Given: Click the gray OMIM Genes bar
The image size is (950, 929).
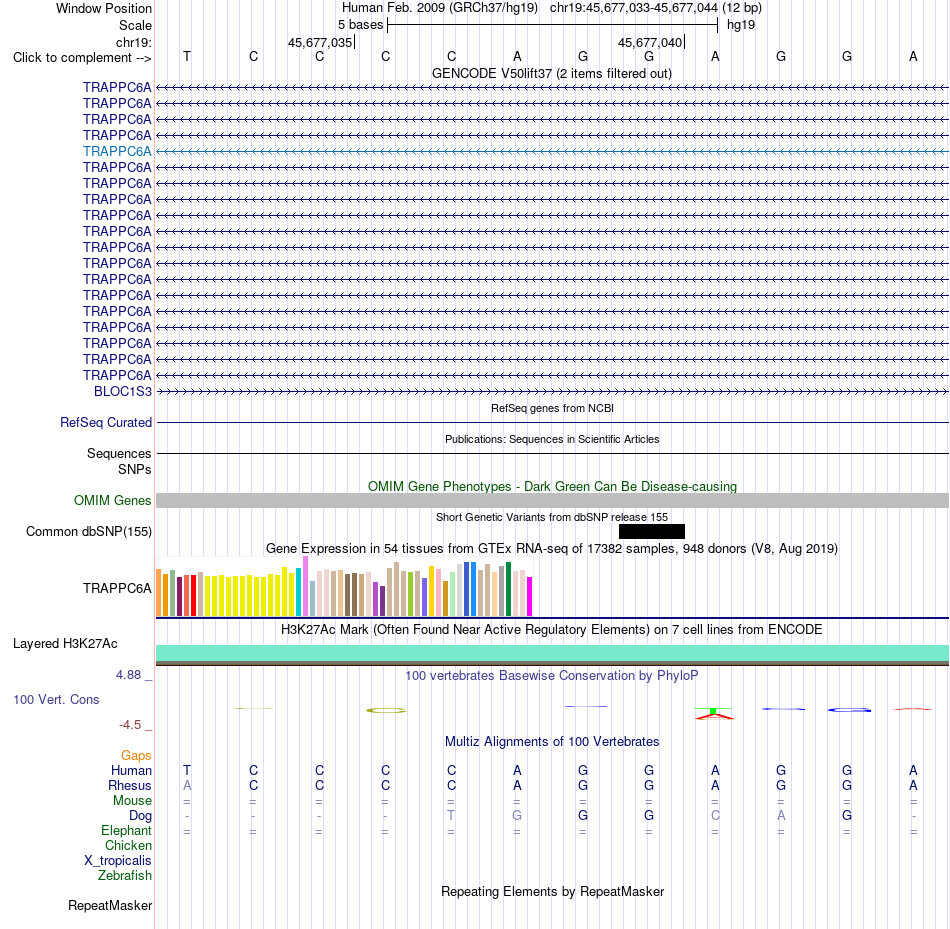Looking at the screenshot, I should [552, 501].
